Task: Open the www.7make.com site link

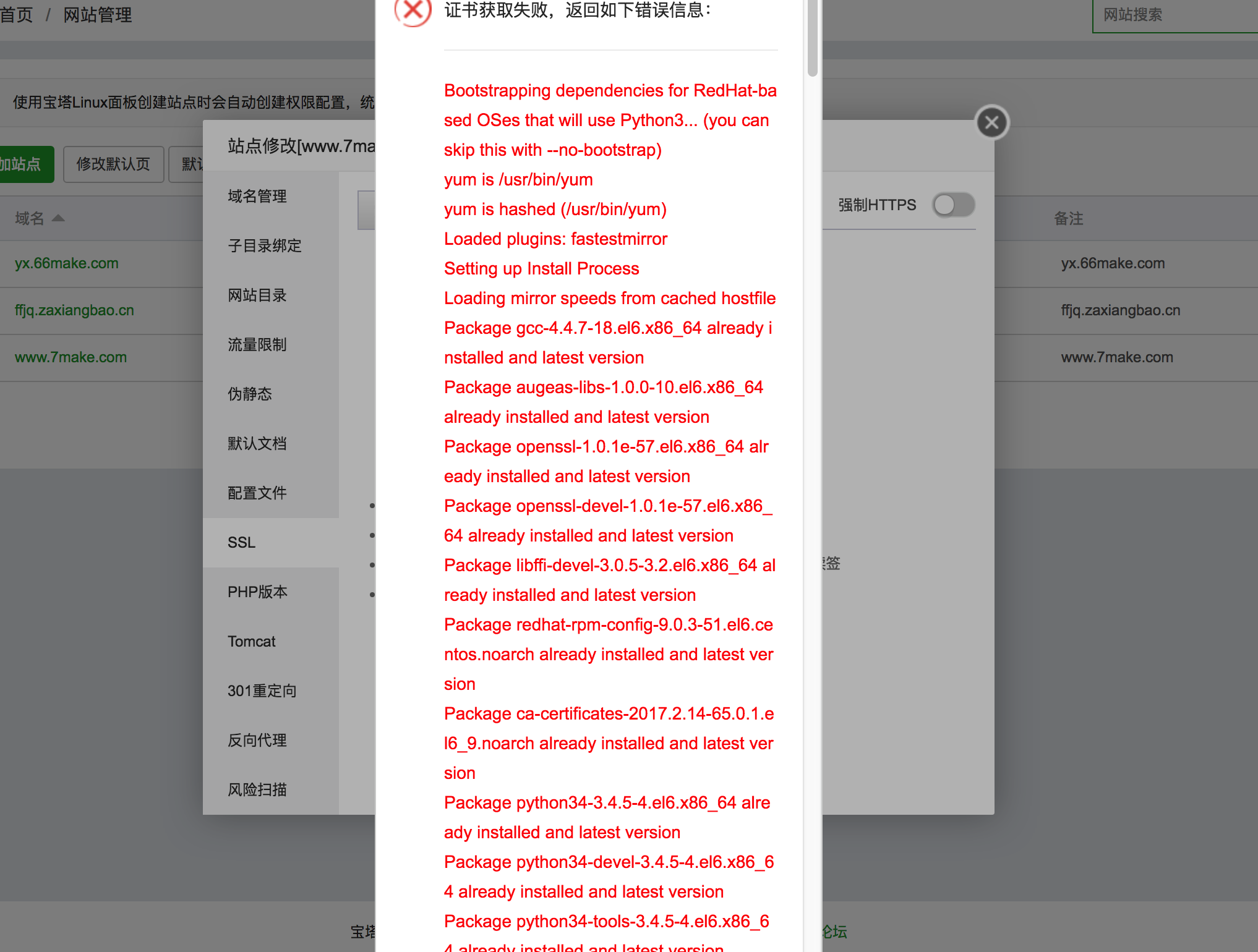Action: coord(70,357)
